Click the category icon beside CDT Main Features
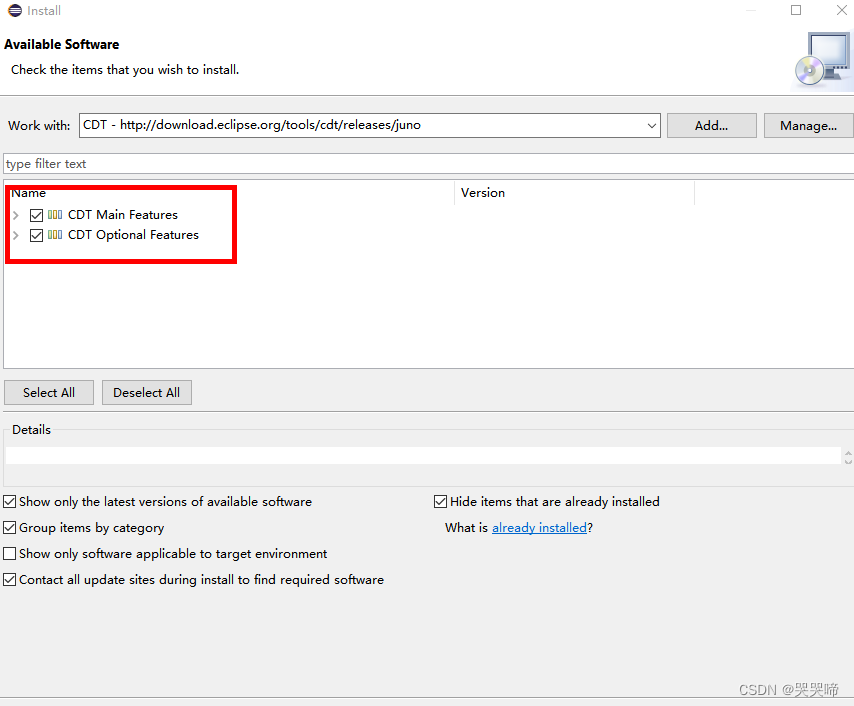Screen dimensions: 854x706 (x=55, y=215)
